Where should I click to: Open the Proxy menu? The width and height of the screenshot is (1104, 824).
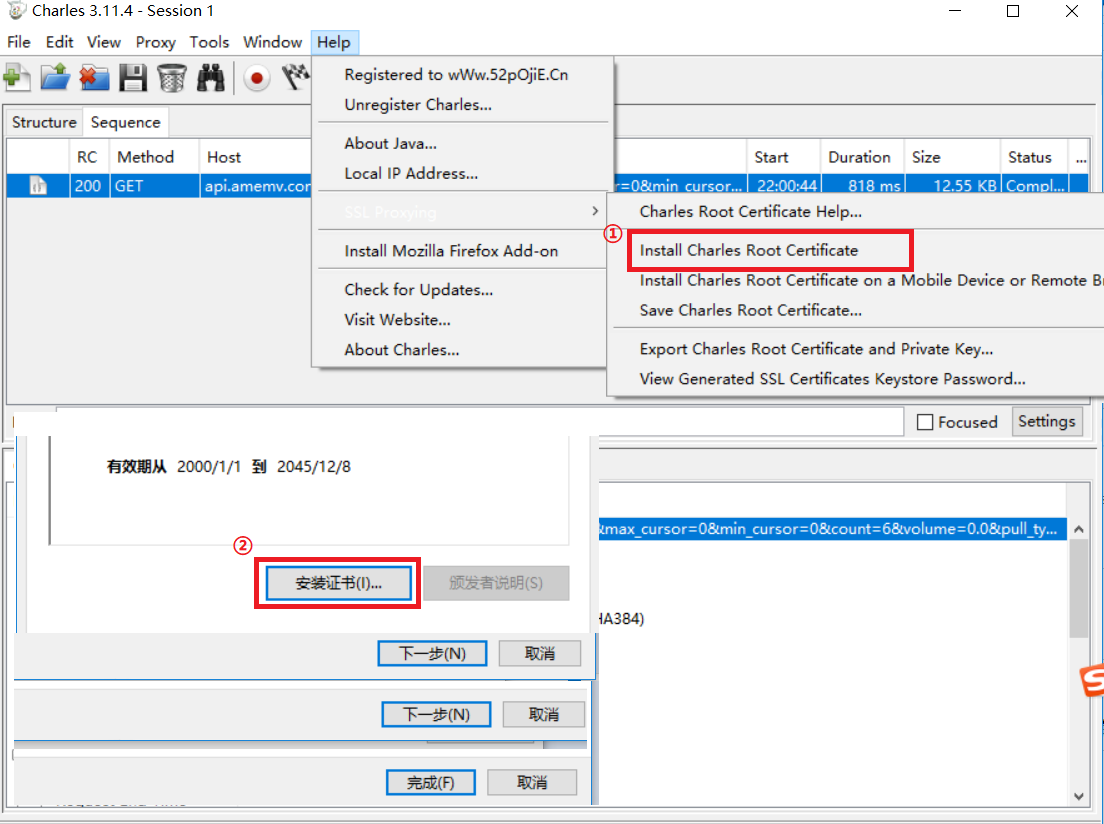coord(155,42)
